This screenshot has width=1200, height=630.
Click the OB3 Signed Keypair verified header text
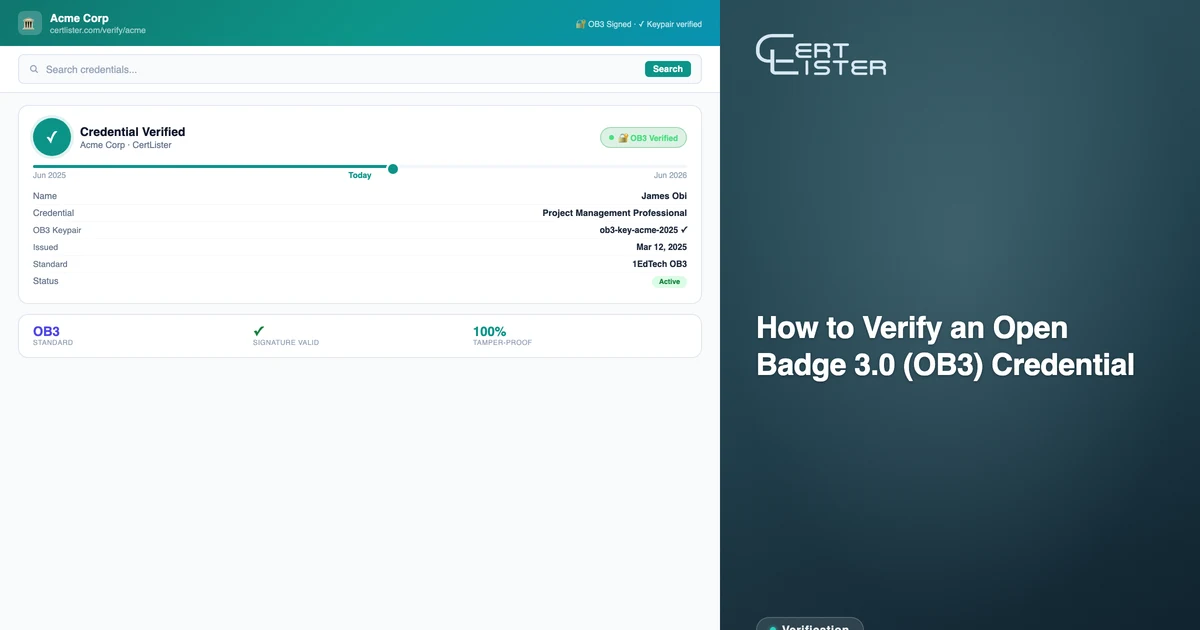(x=638, y=24)
